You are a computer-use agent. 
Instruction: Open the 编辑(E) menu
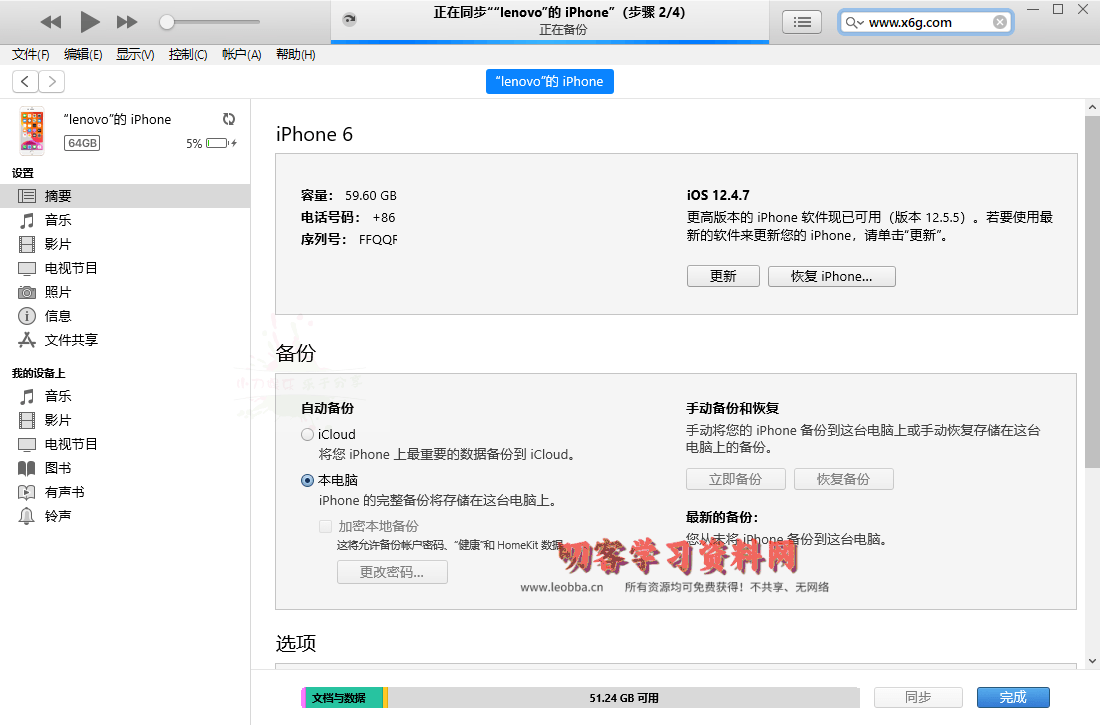tap(83, 55)
